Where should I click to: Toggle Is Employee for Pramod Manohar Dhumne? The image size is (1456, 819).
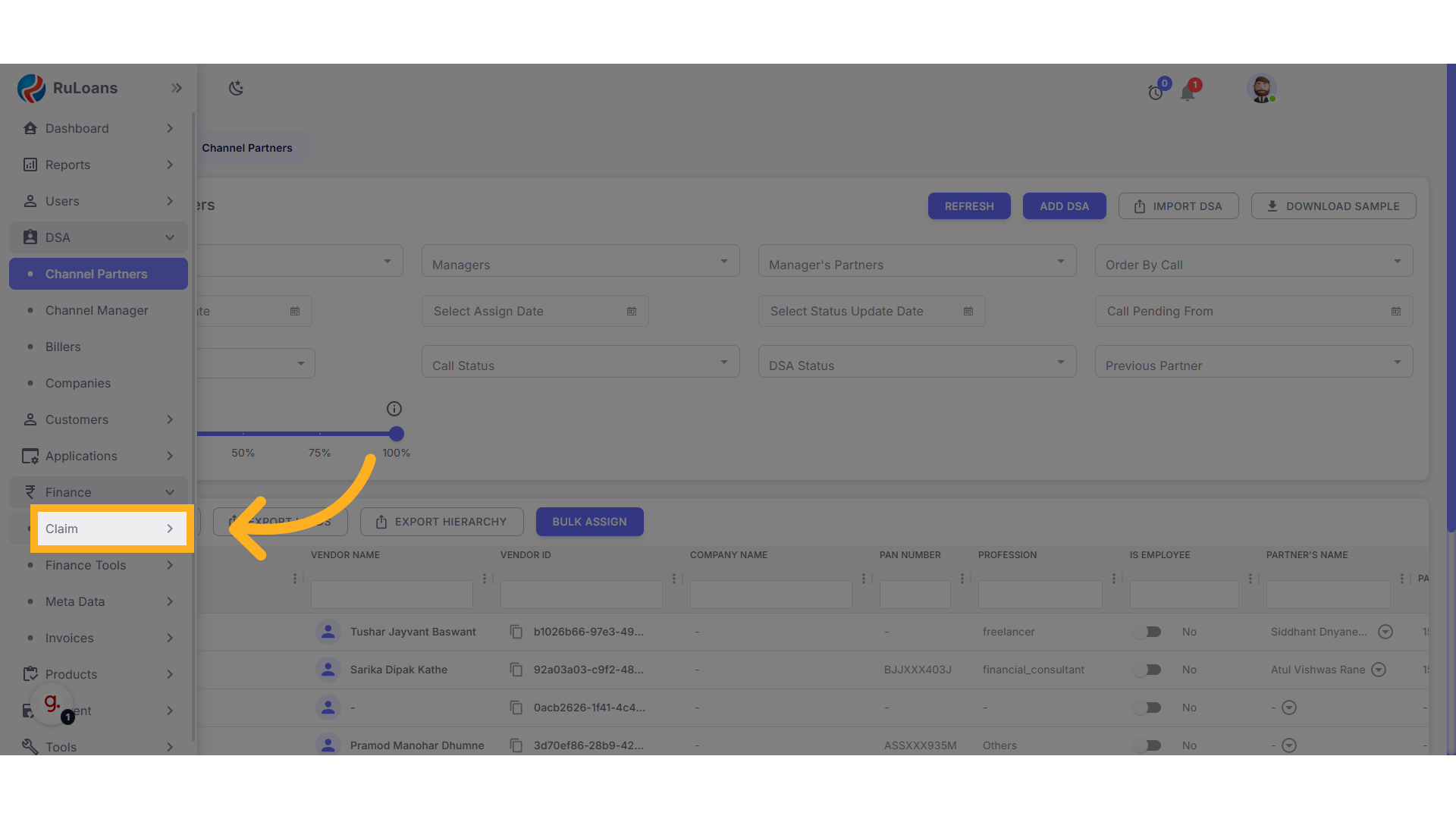coord(1148,745)
